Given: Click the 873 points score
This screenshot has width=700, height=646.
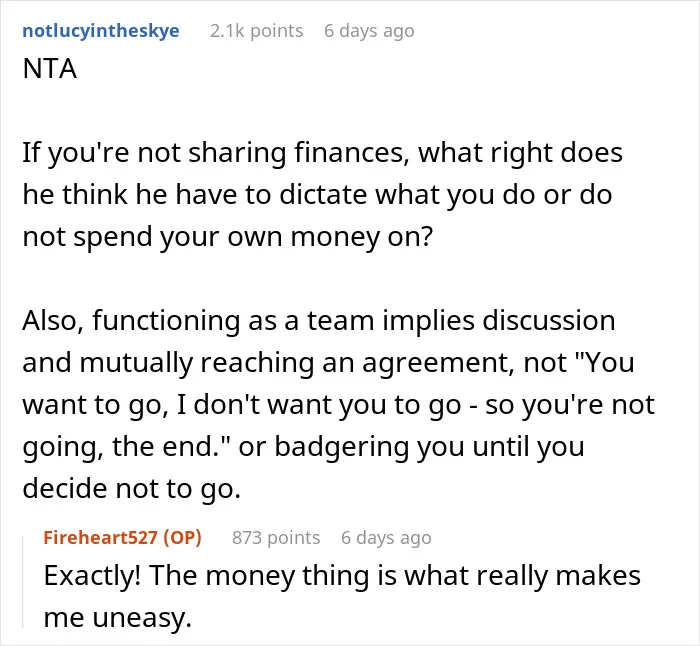Looking at the screenshot, I should pos(276,538).
